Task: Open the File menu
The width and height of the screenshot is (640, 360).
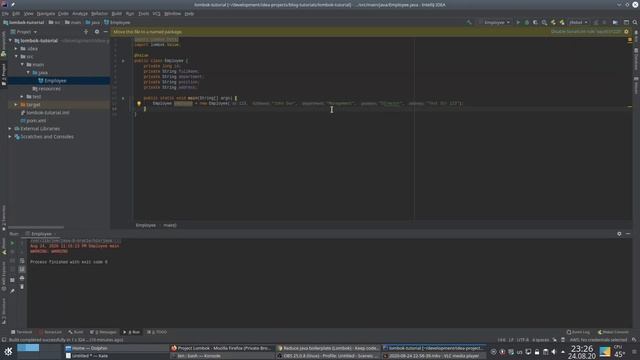Action: [x=5, y=13]
